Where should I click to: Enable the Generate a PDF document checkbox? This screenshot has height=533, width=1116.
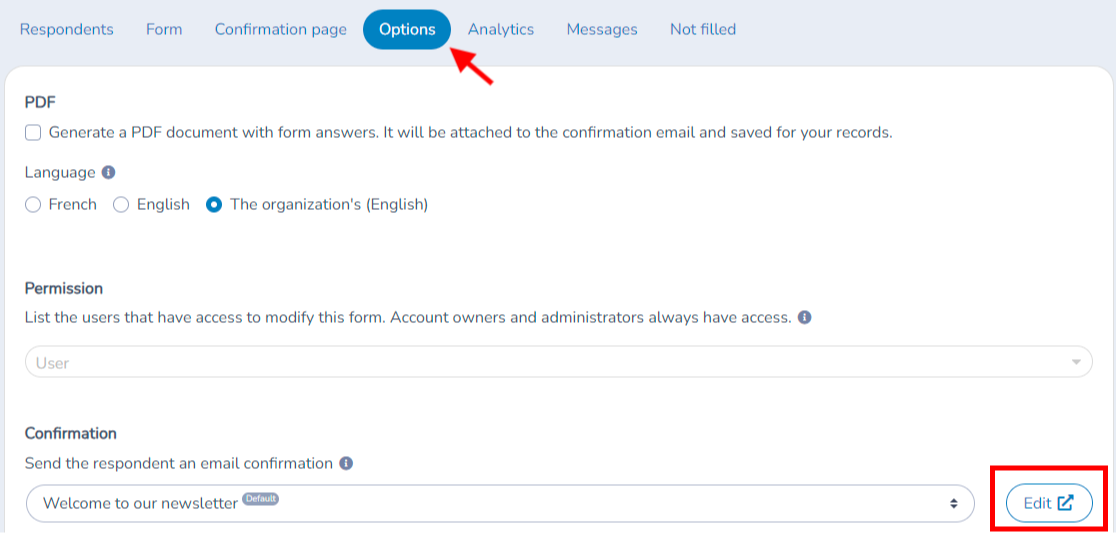coord(33,133)
